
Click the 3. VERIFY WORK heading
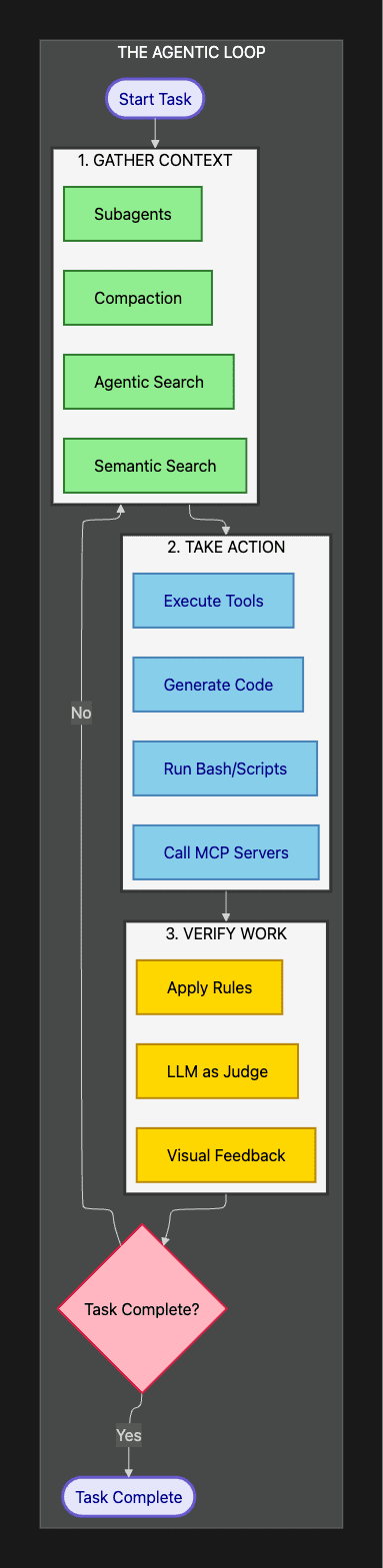226,933
